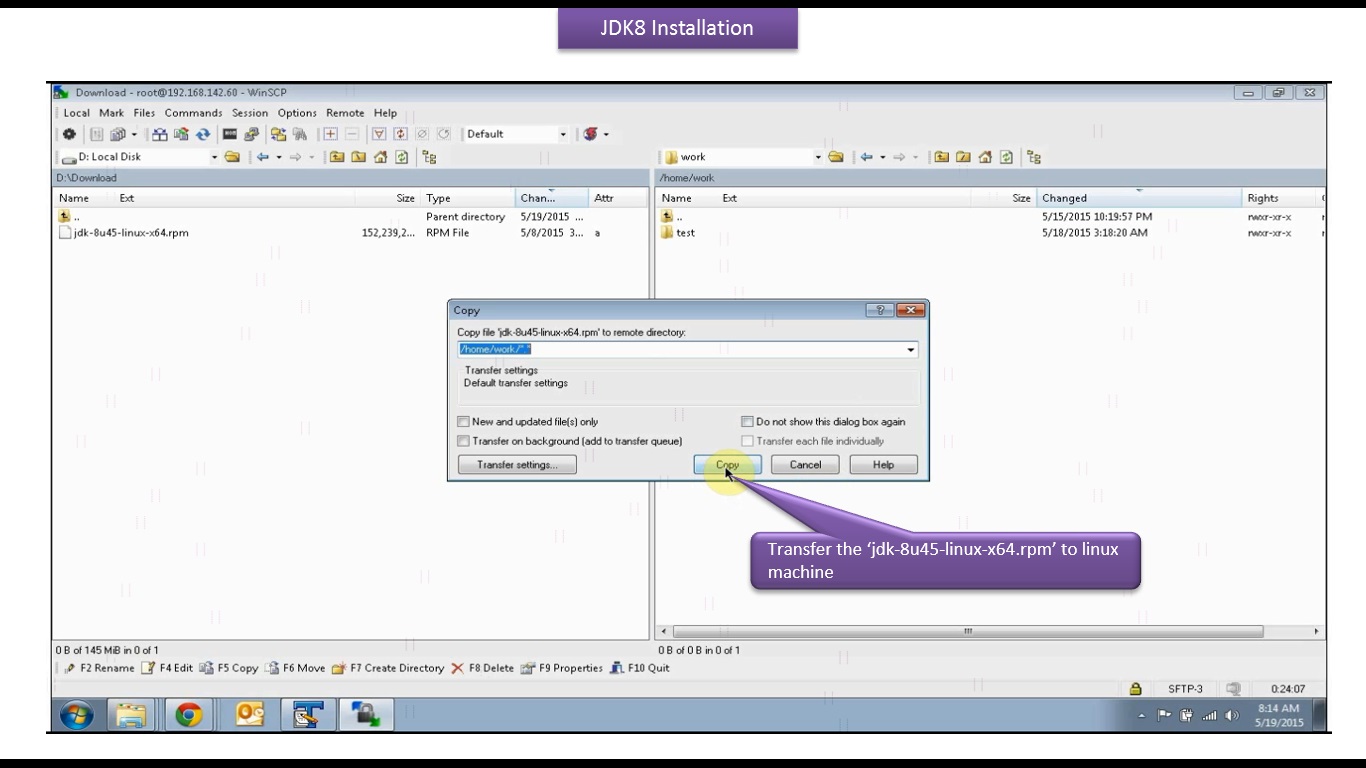Click F2 Rename in bottom bar

click(x=99, y=668)
